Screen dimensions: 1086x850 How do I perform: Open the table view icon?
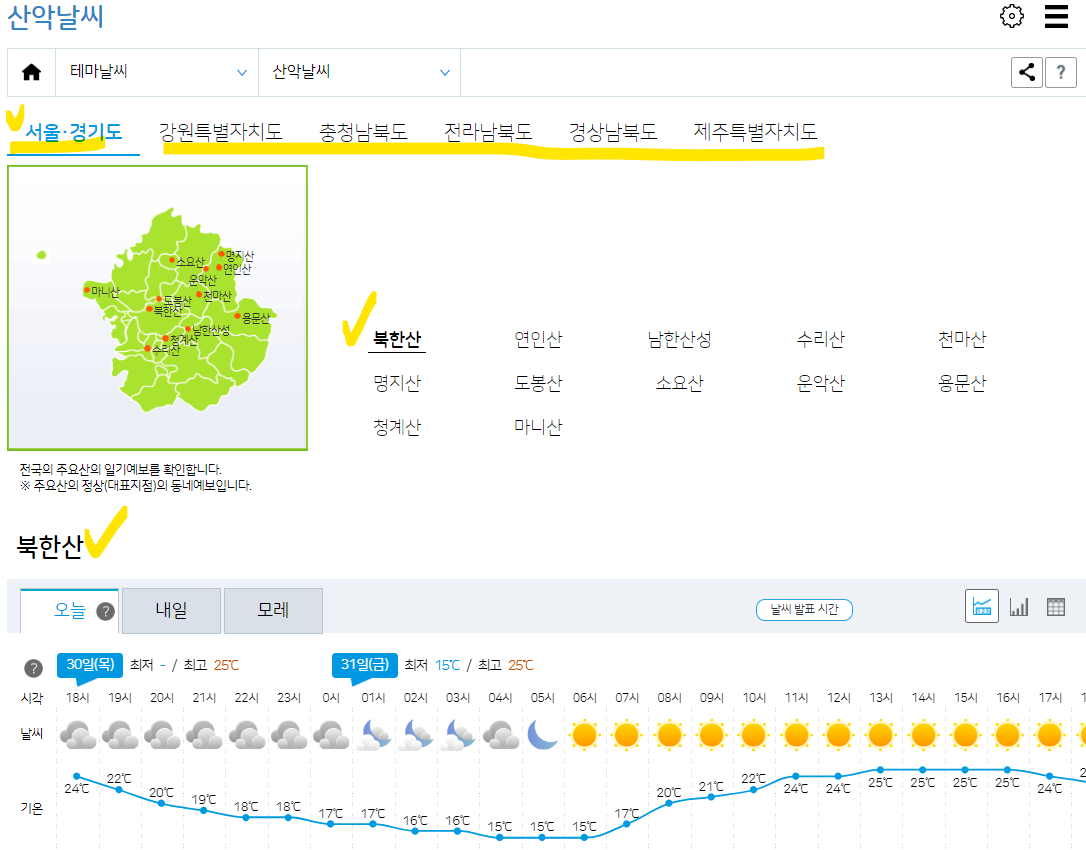click(x=1055, y=605)
